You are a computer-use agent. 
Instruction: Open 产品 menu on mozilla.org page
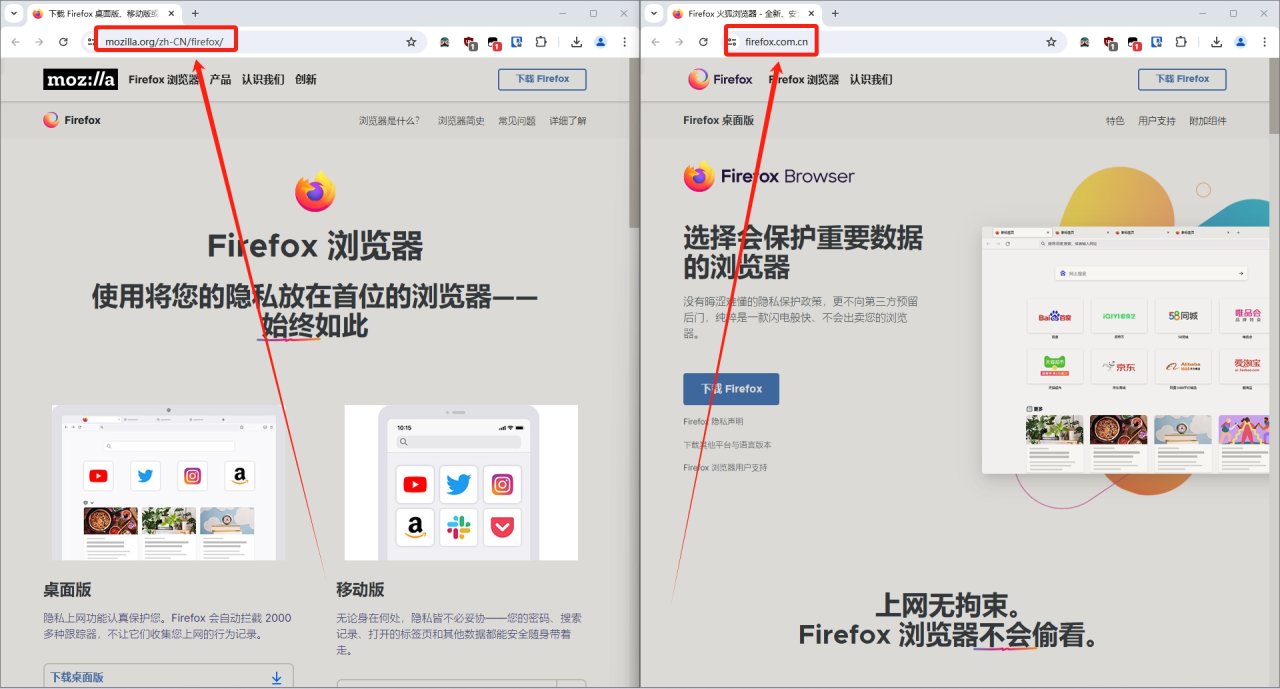point(220,79)
